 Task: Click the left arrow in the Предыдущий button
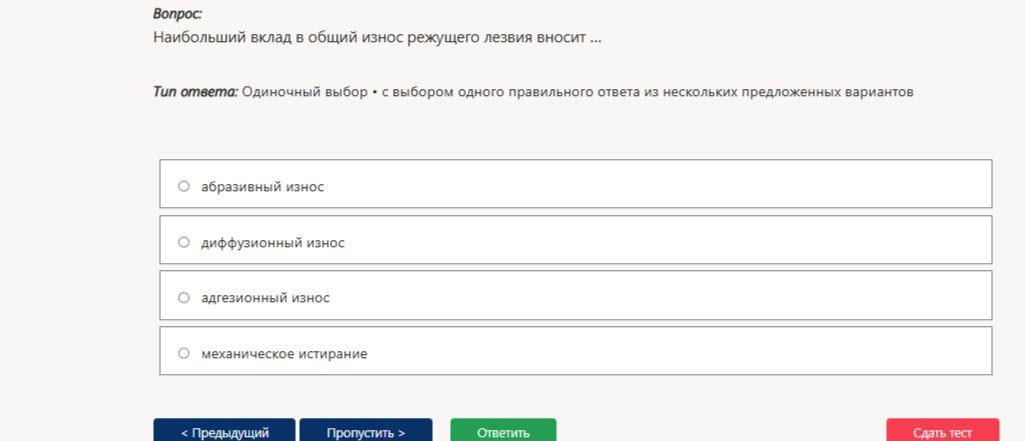pyautogui.click(x=184, y=433)
